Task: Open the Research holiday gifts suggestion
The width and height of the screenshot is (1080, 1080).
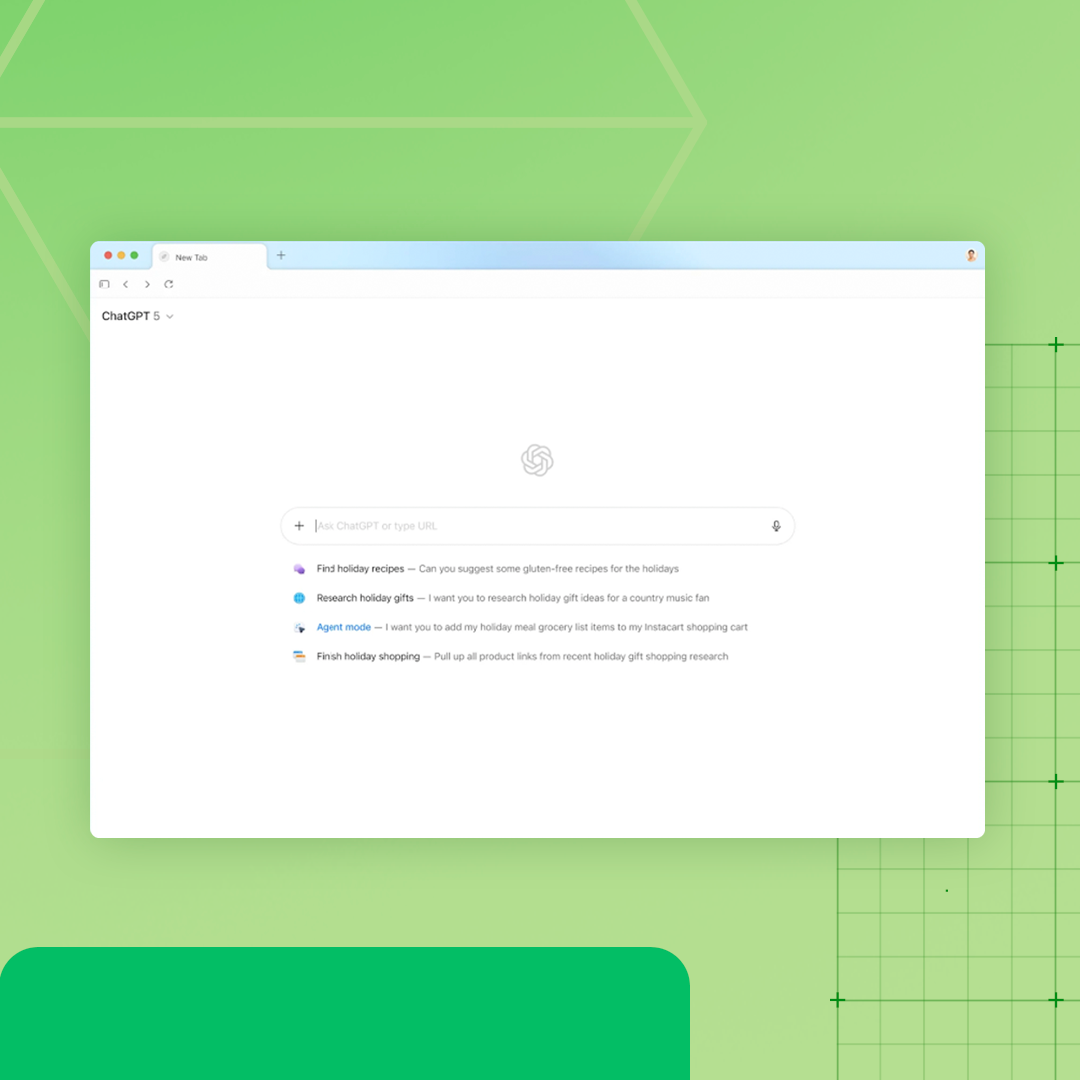Action: (363, 597)
